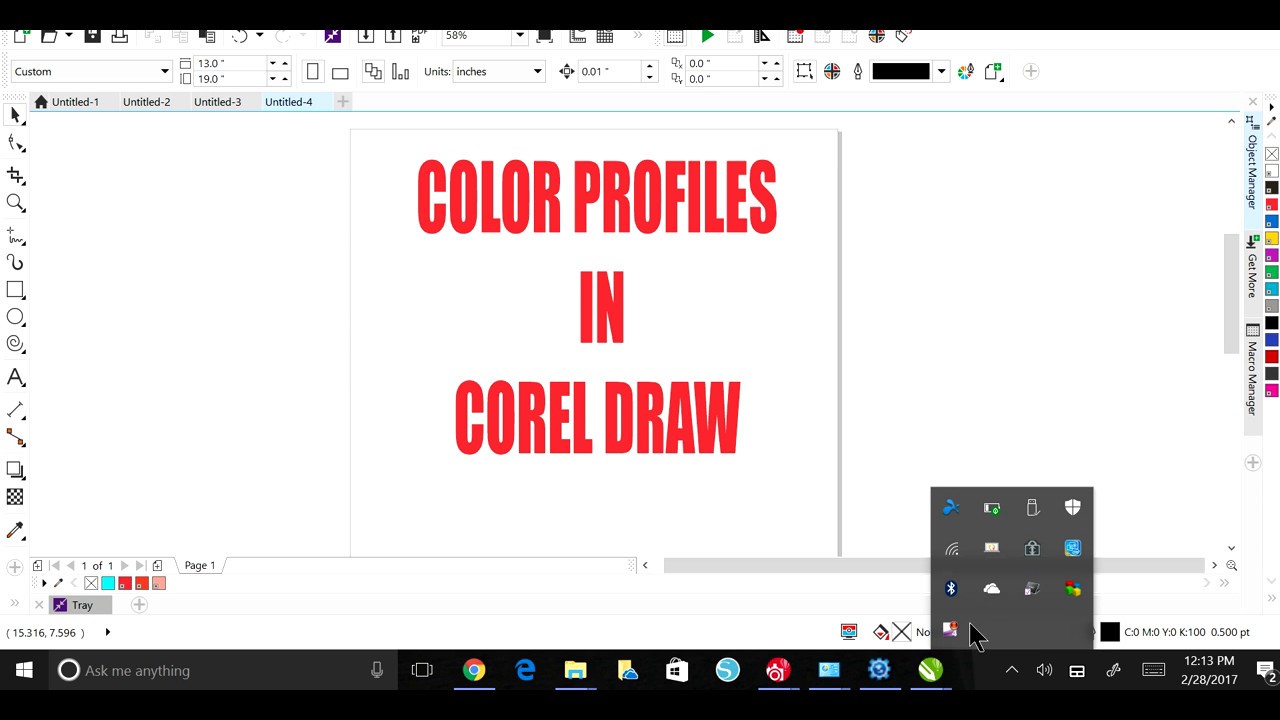Set page to Landscape orientation
This screenshot has width=1280, height=720.
tap(340, 72)
